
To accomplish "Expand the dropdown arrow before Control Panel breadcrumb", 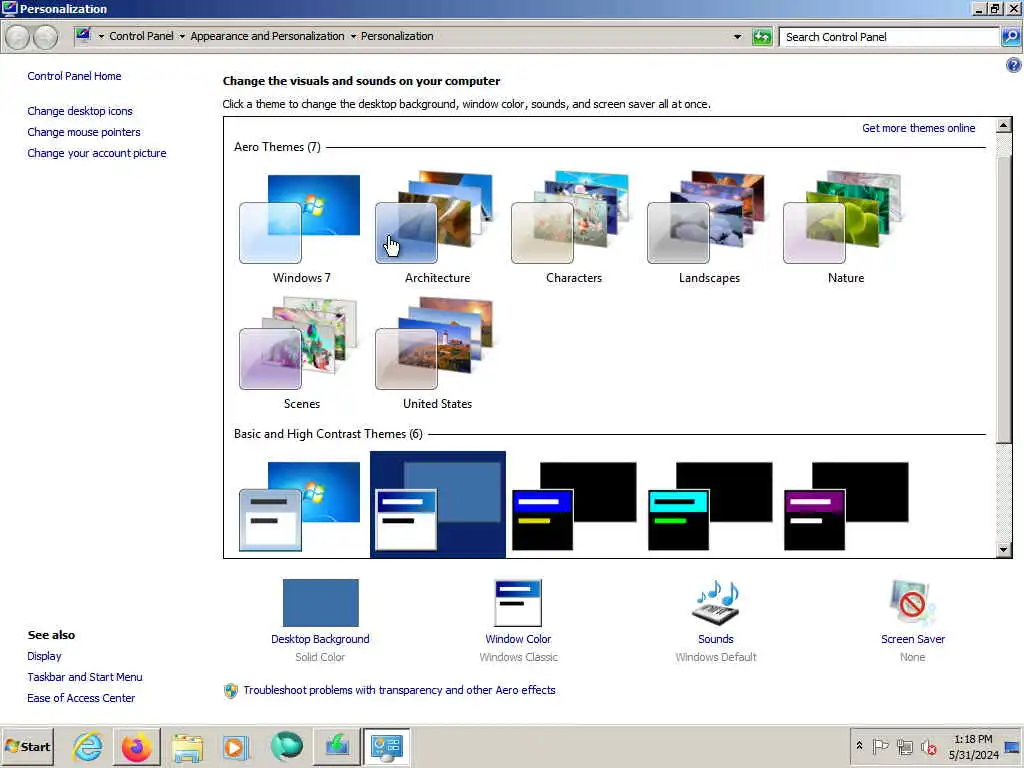I will click(x=101, y=37).
